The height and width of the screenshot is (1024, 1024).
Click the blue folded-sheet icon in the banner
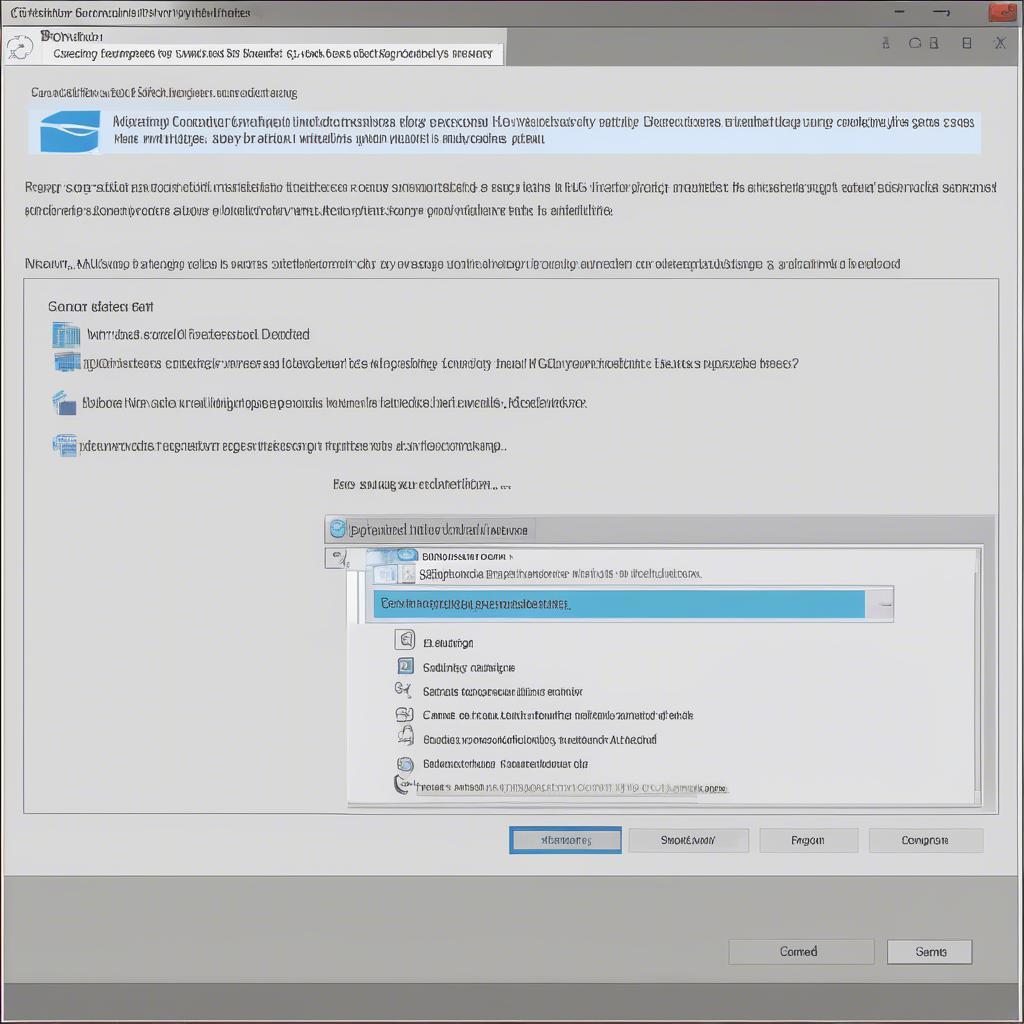pos(70,131)
